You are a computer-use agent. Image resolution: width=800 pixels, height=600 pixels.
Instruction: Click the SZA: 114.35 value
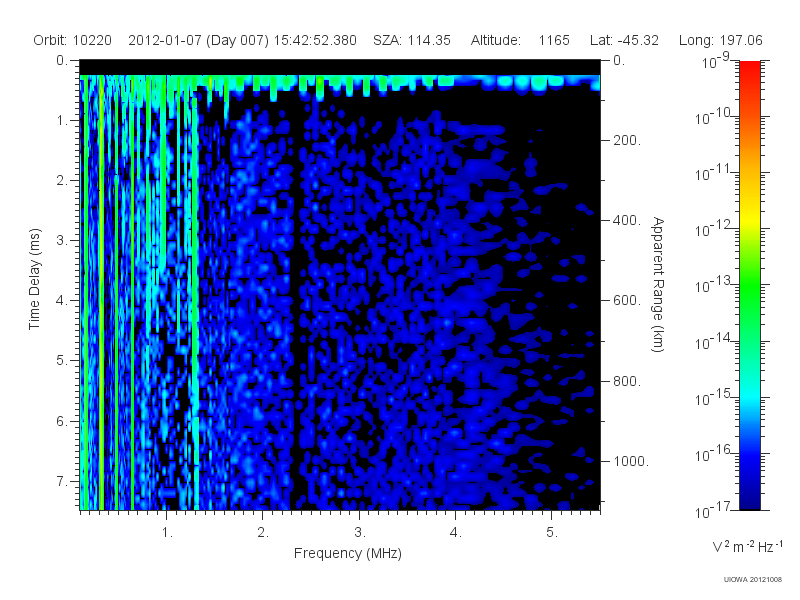click(412, 40)
